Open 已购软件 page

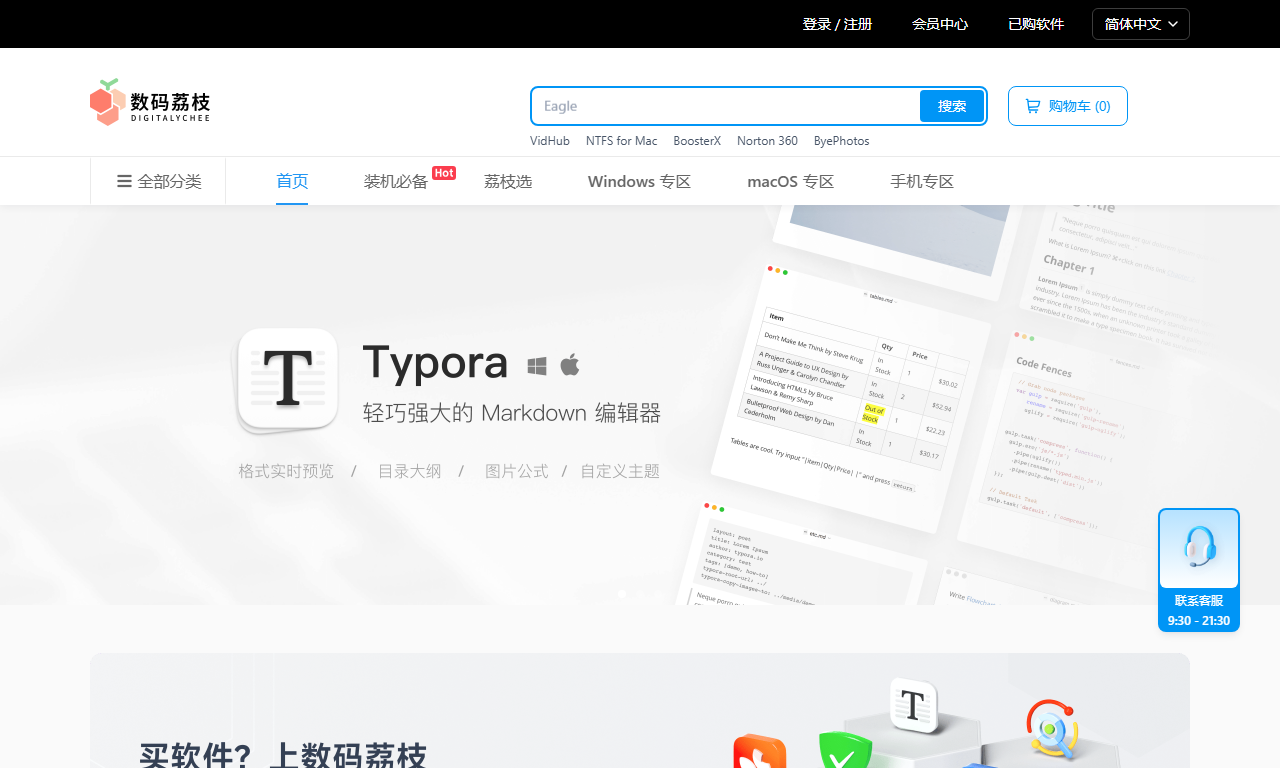(1036, 24)
